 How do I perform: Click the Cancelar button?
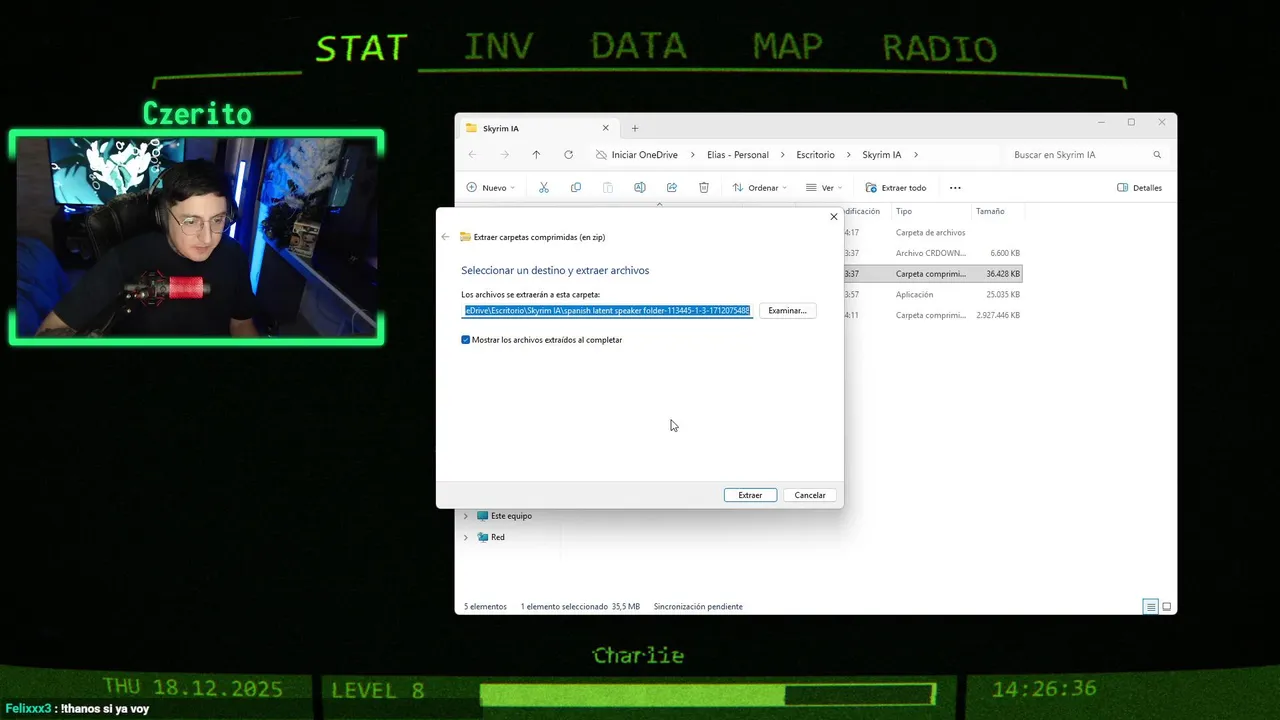click(x=810, y=495)
